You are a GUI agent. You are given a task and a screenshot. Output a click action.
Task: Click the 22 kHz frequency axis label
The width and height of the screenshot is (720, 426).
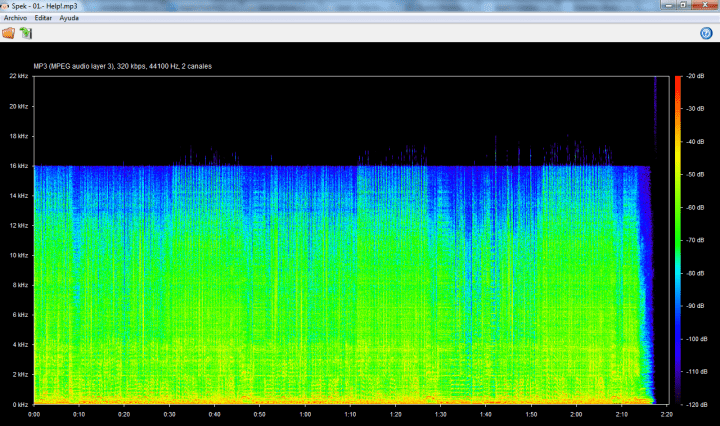[x=20, y=77]
